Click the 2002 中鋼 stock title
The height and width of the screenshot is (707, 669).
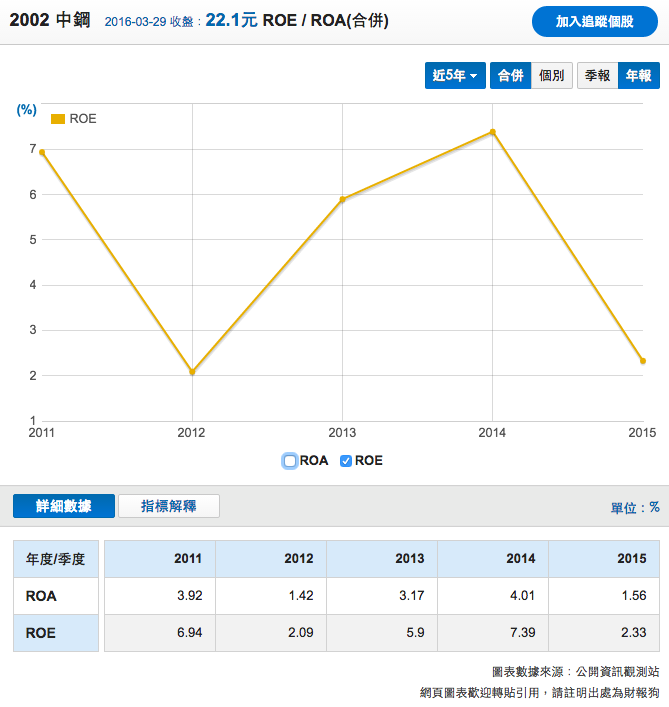coord(51,20)
